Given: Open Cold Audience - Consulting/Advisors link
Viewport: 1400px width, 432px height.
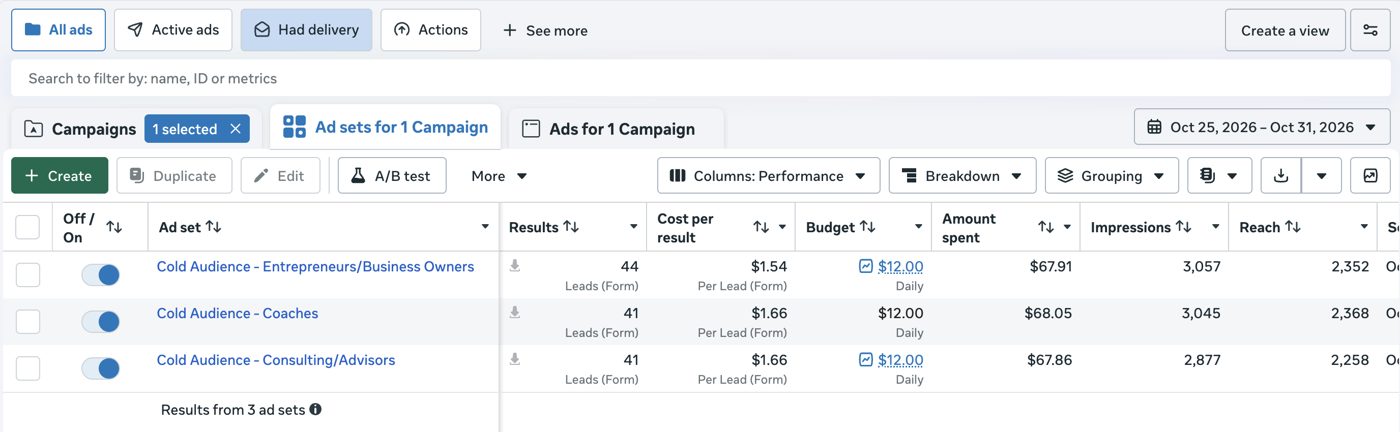Looking at the screenshot, I should tap(276, 360).
